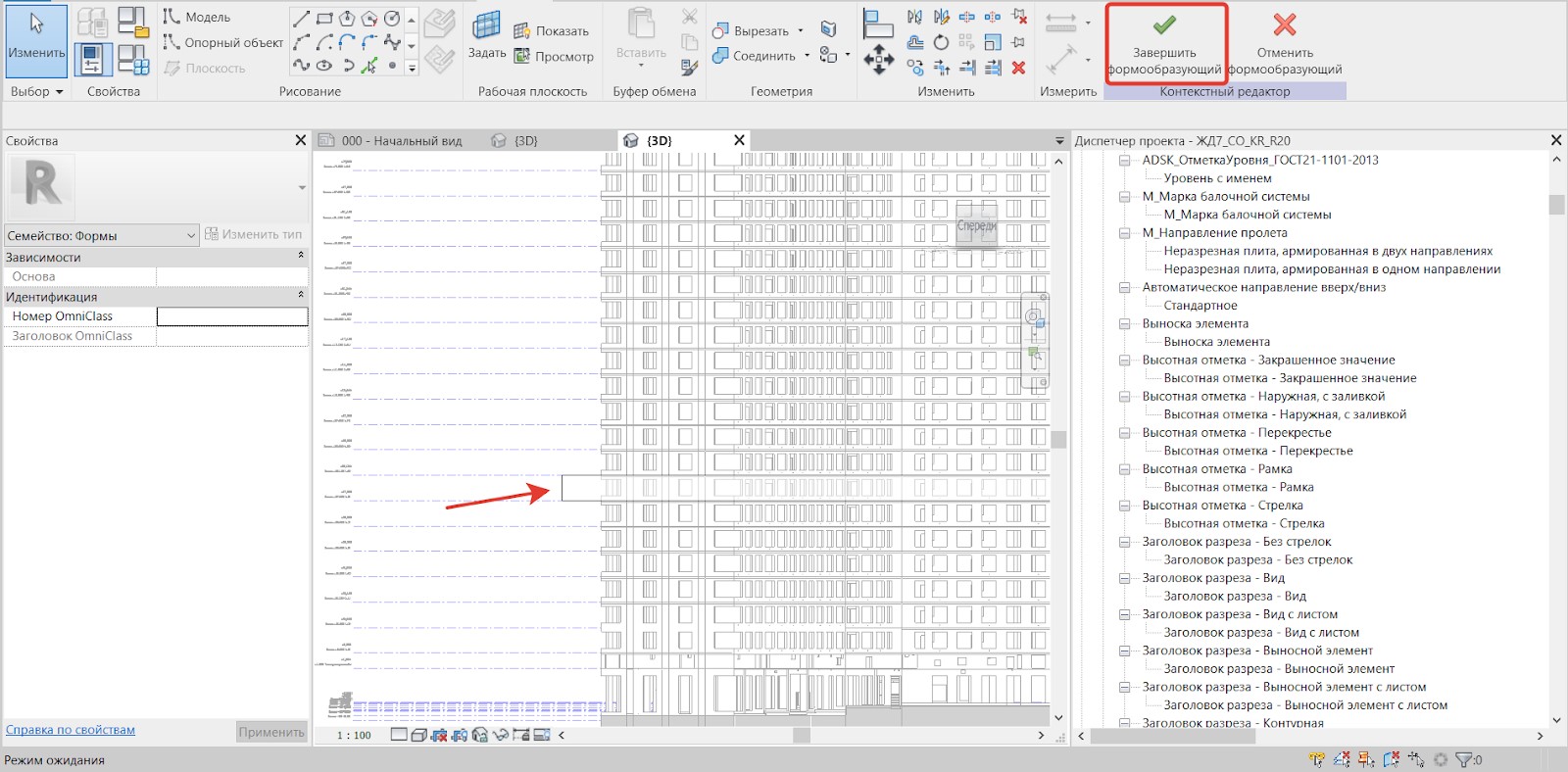This screenshot has height=772, width=1568.
Task: Click the Изменить (Modify) arrow tool
Action: click(36, 41)
